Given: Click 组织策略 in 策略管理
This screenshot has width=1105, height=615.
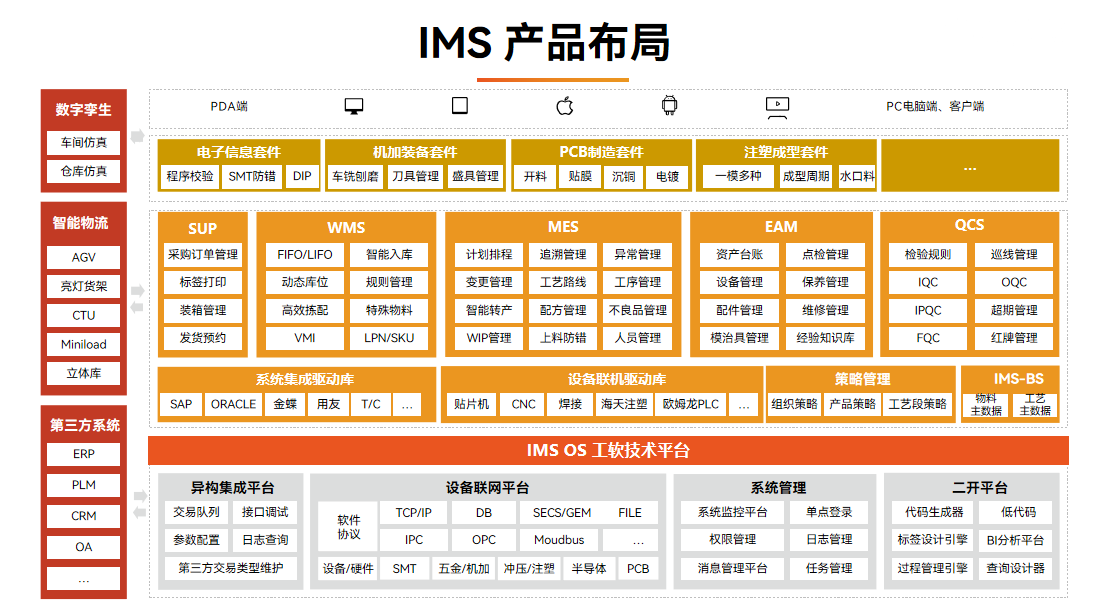Looking at the screenshot, I should (797, 404).
